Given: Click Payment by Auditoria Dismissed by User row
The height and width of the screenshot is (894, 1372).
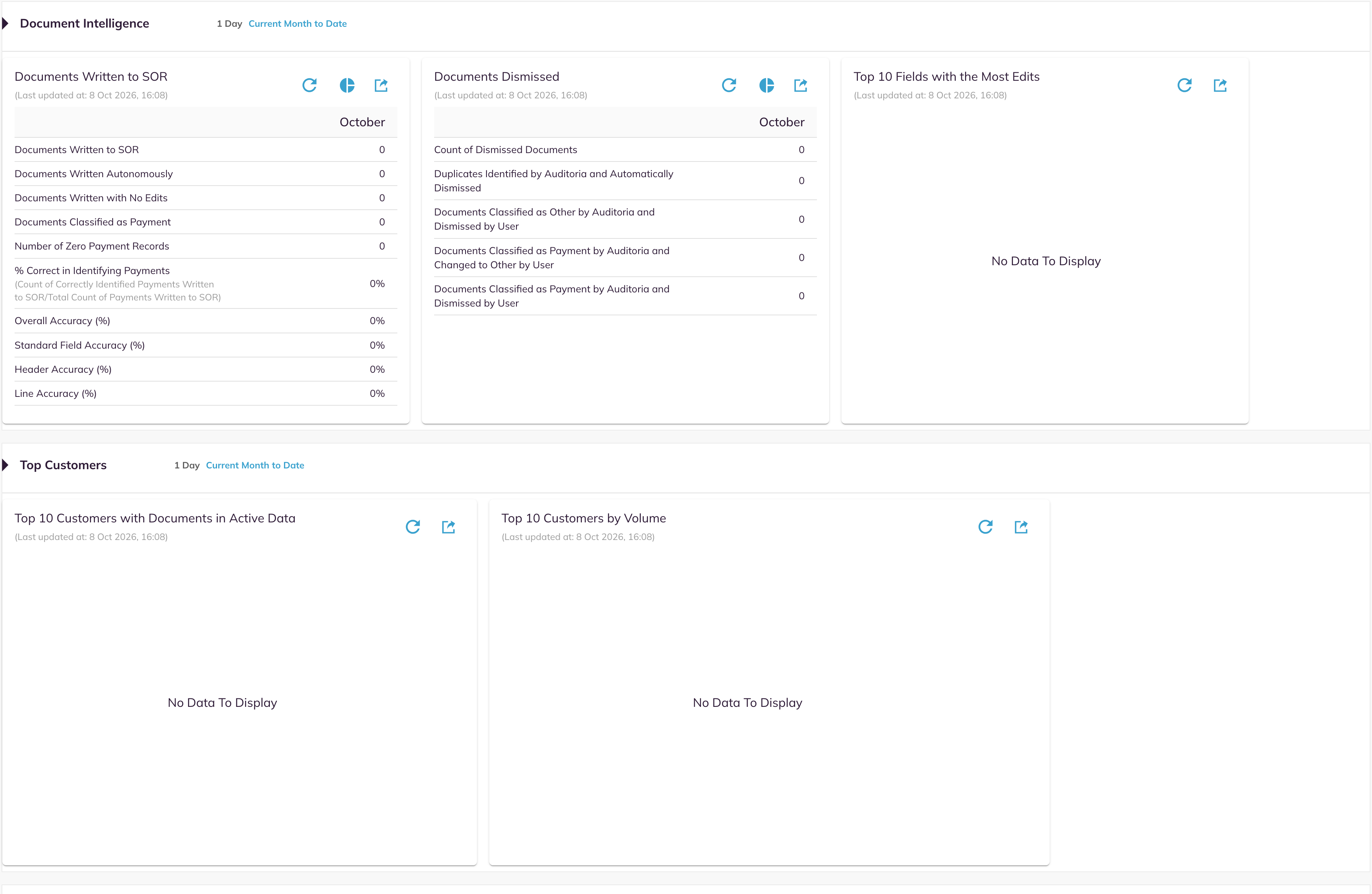Looking at the screenshot, I should pos(626,296).
